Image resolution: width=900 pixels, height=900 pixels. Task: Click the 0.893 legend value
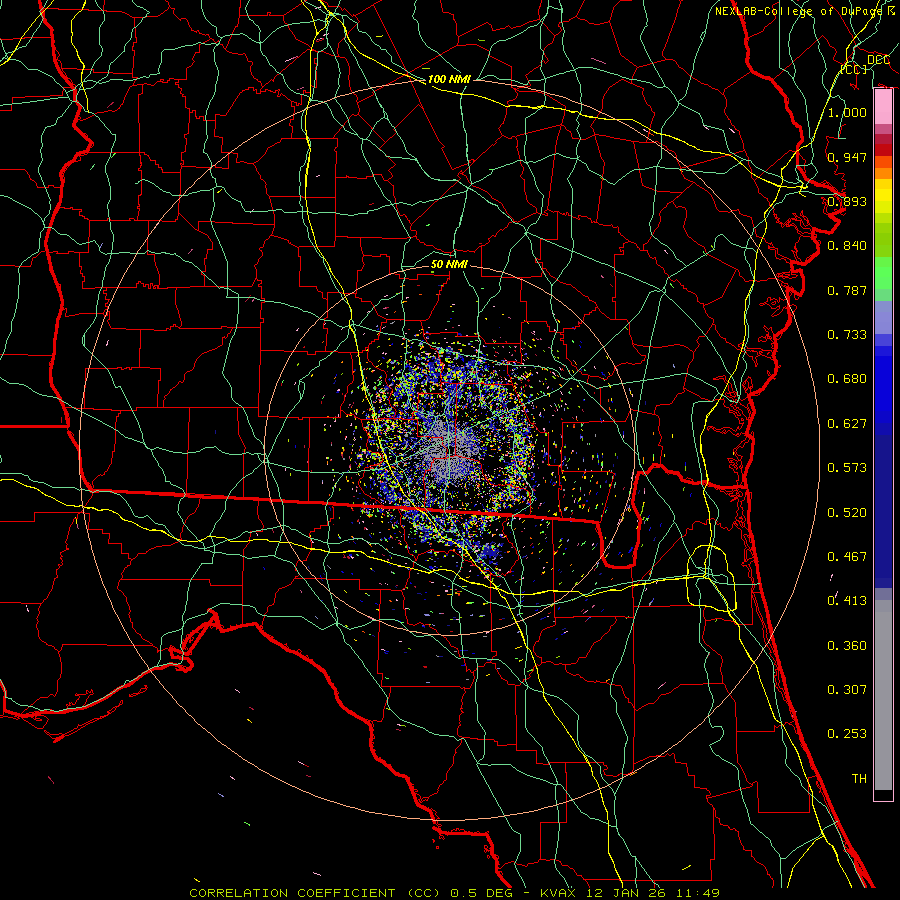point(847,201)
